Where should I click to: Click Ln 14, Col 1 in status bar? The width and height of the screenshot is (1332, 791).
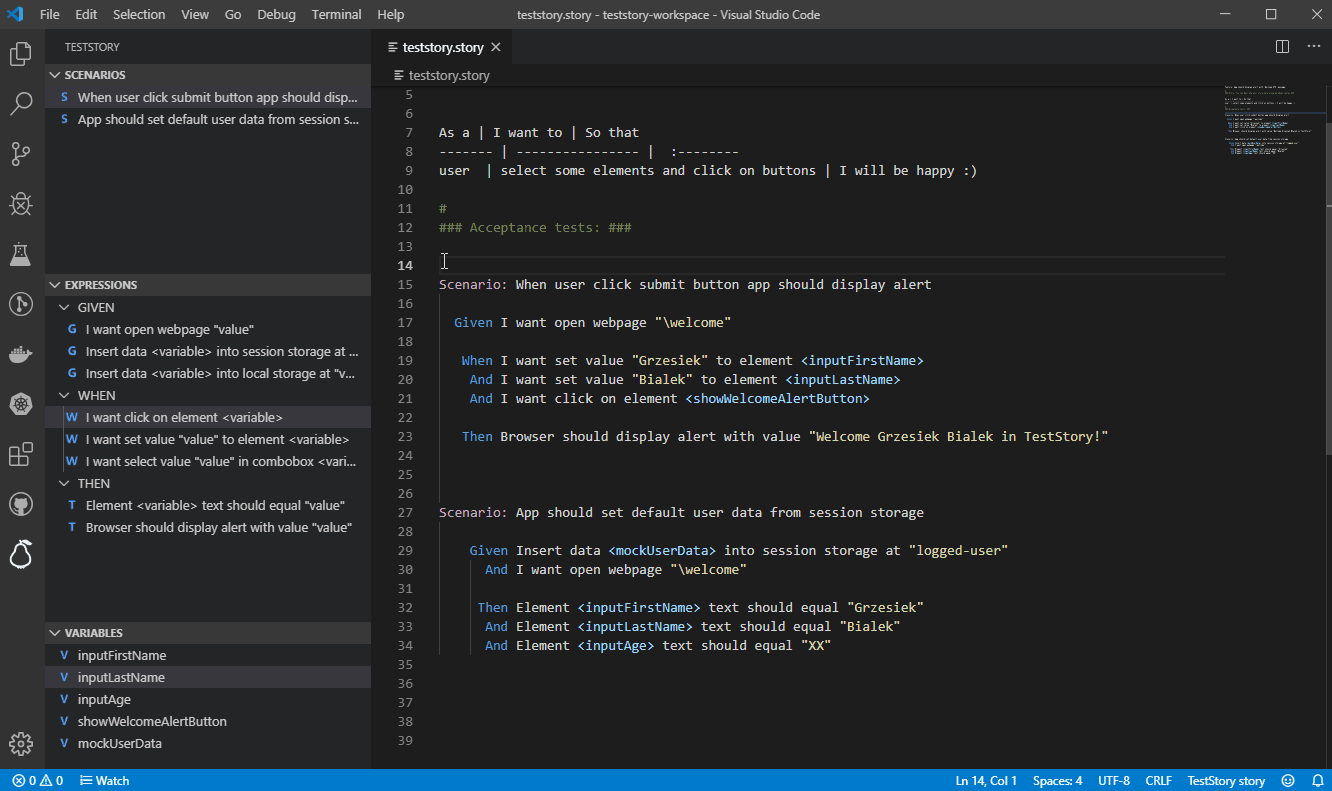point(986,780)
